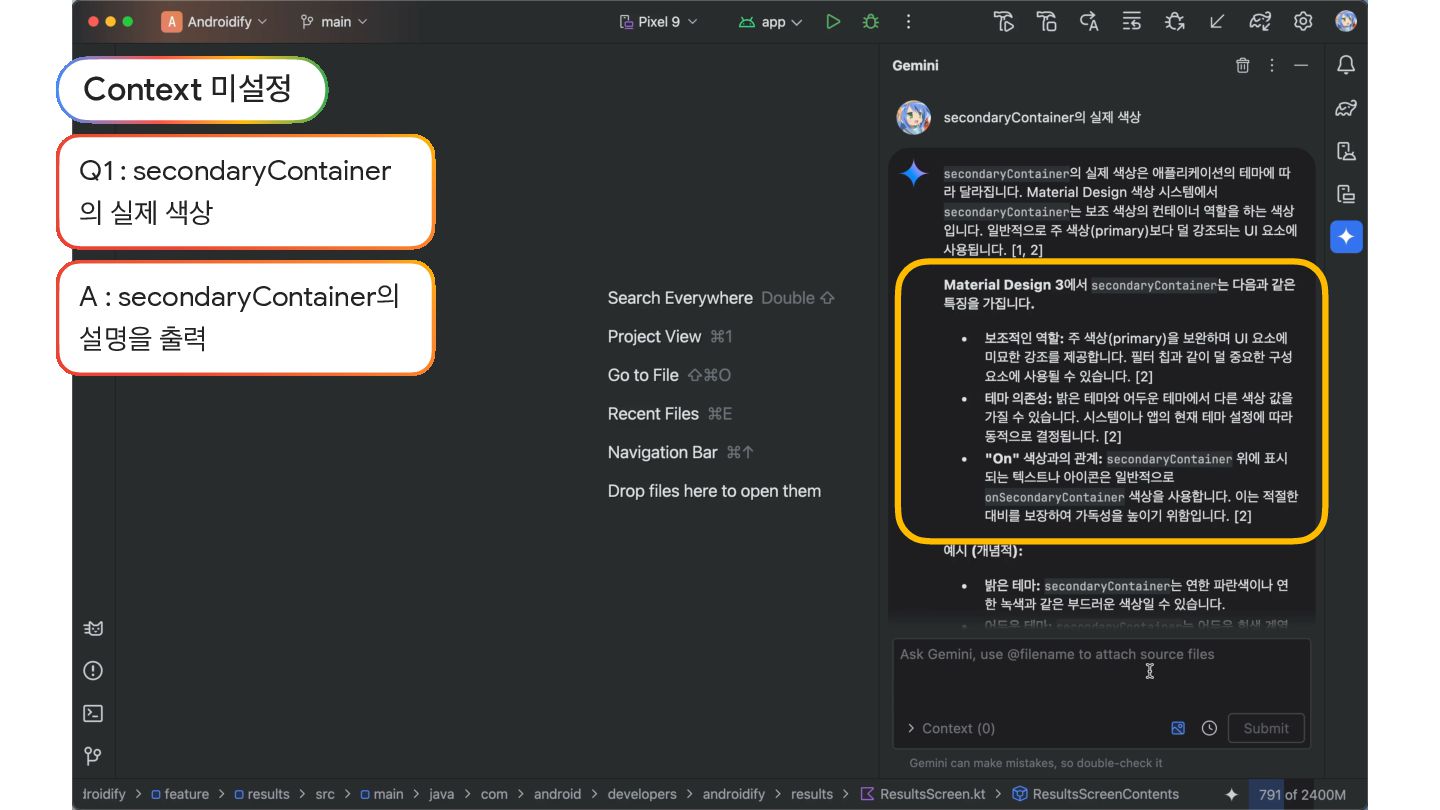
Task: Open Gradle elephant tool window in right sidebar
Action: pos(1346,108)
